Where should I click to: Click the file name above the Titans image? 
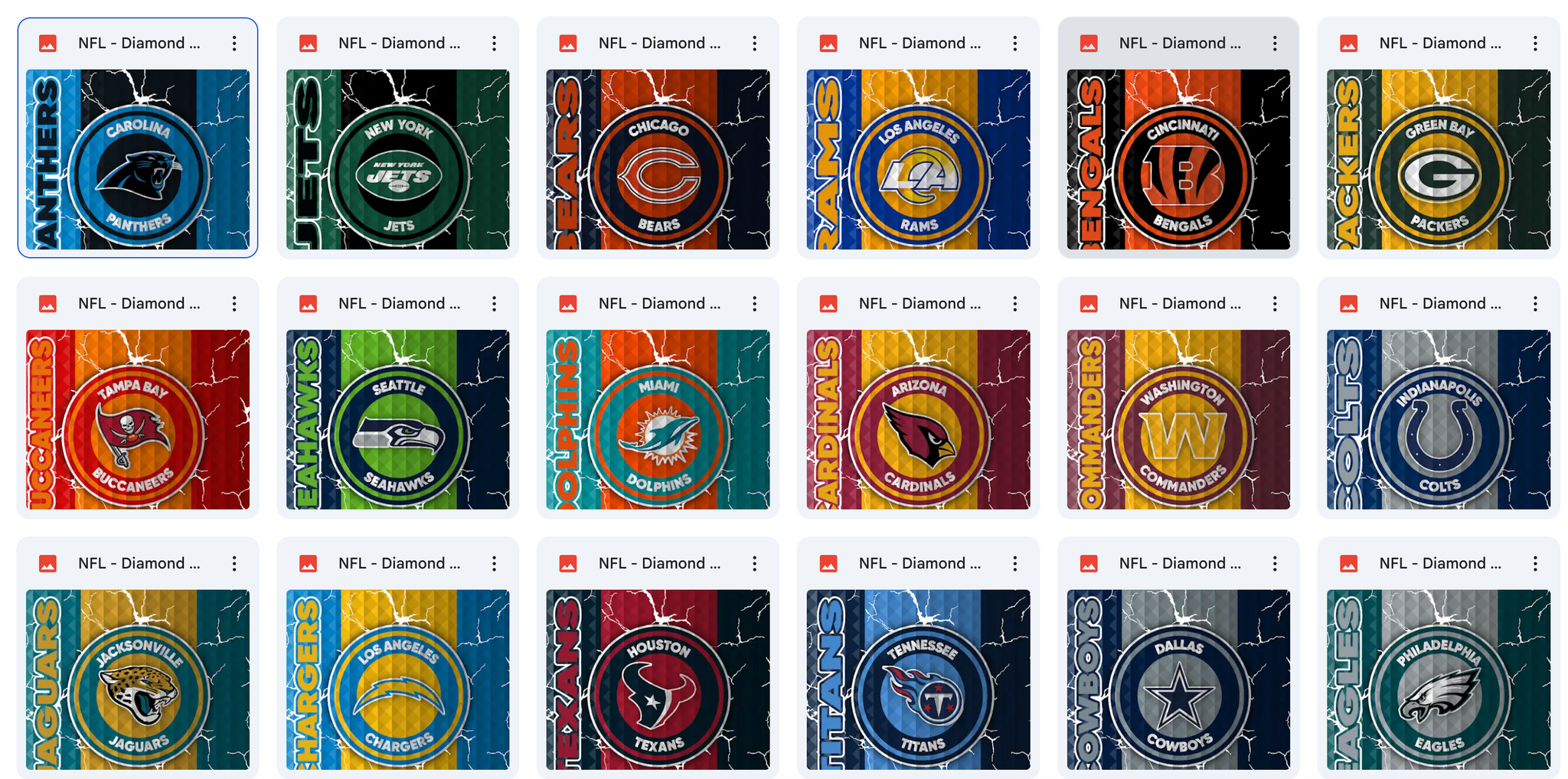[920, 564]
